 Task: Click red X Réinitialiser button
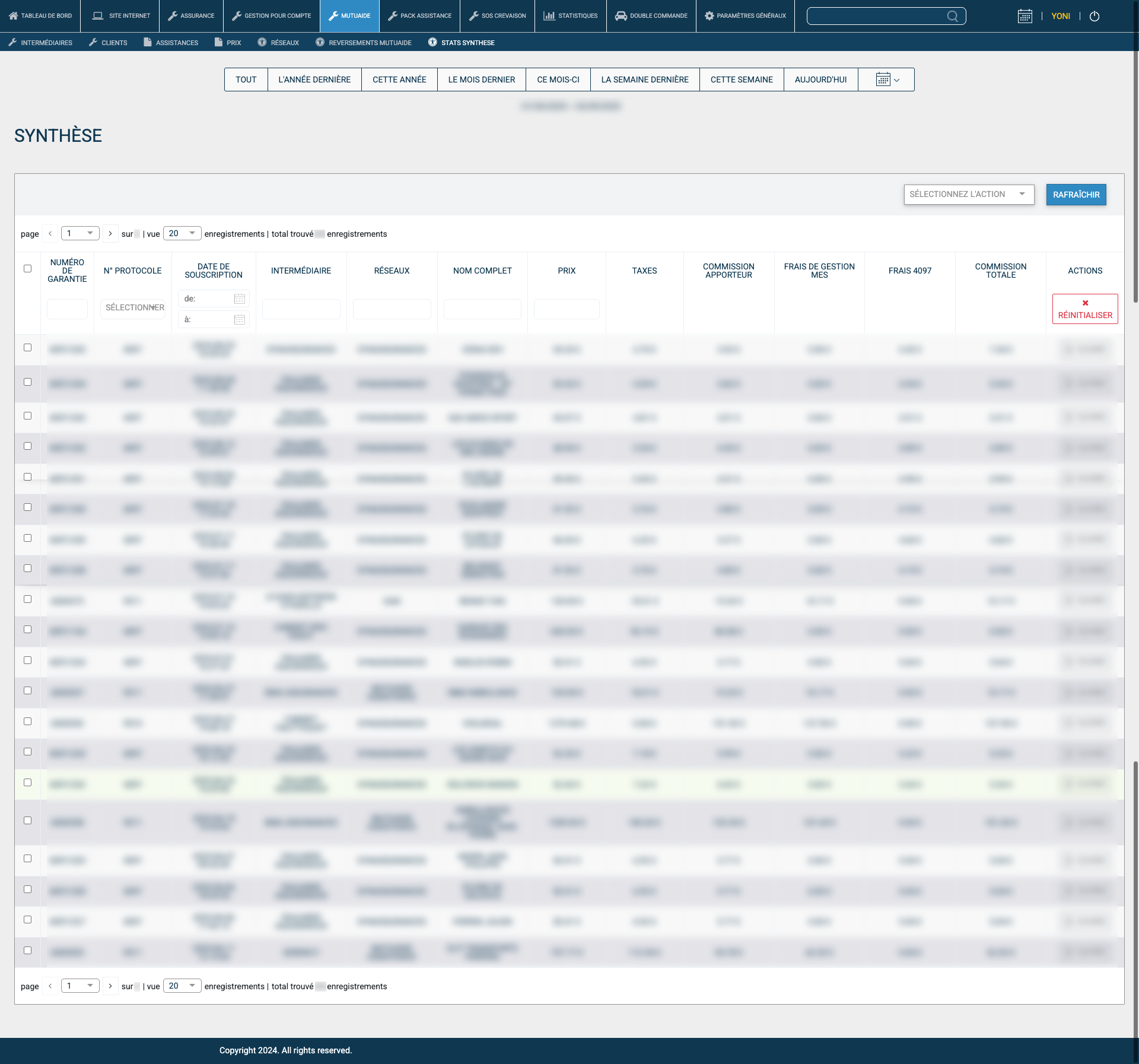(x=1084, y=309)
